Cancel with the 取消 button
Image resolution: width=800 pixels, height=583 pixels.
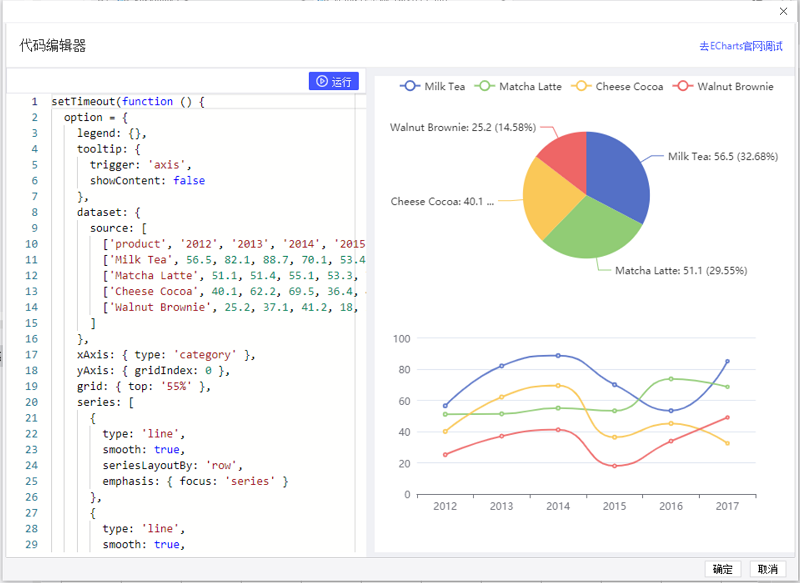767,569
